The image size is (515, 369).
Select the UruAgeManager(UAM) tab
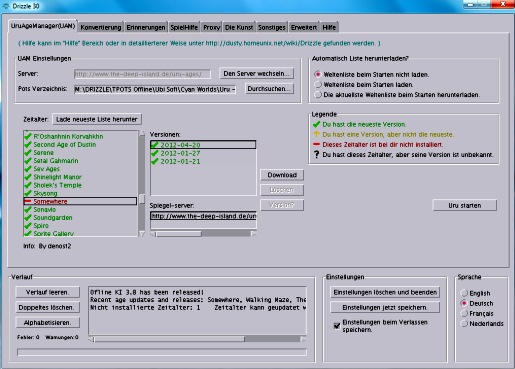43,26
